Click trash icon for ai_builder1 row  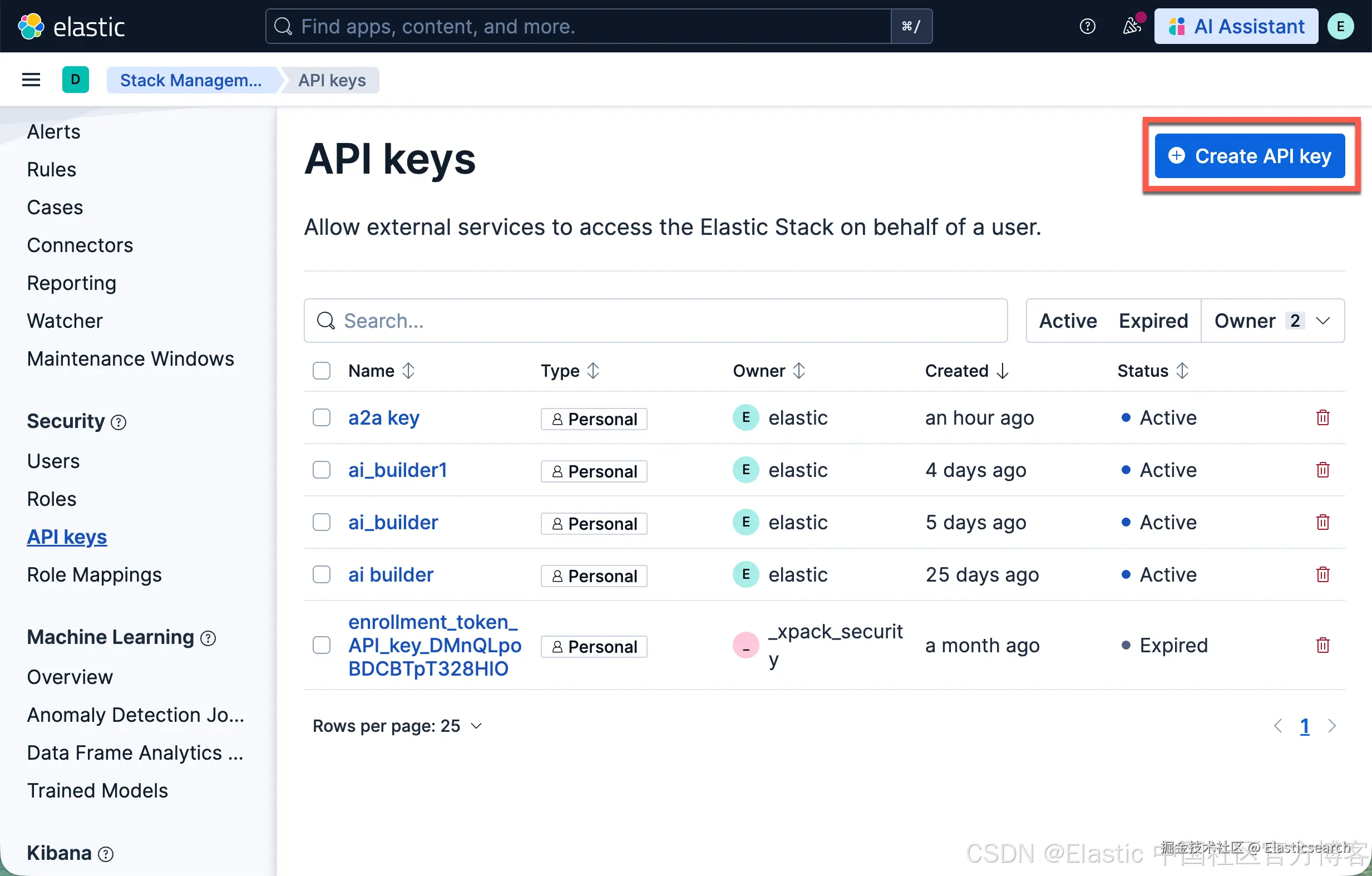coord(1322,470)
